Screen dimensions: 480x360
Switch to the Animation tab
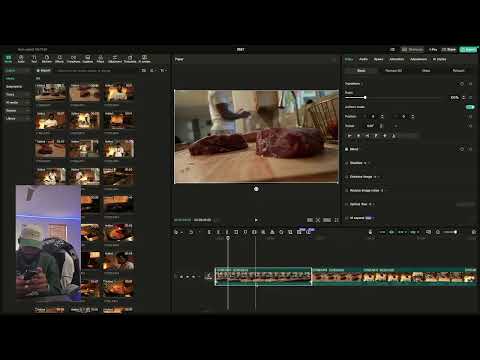coord(397,59)
